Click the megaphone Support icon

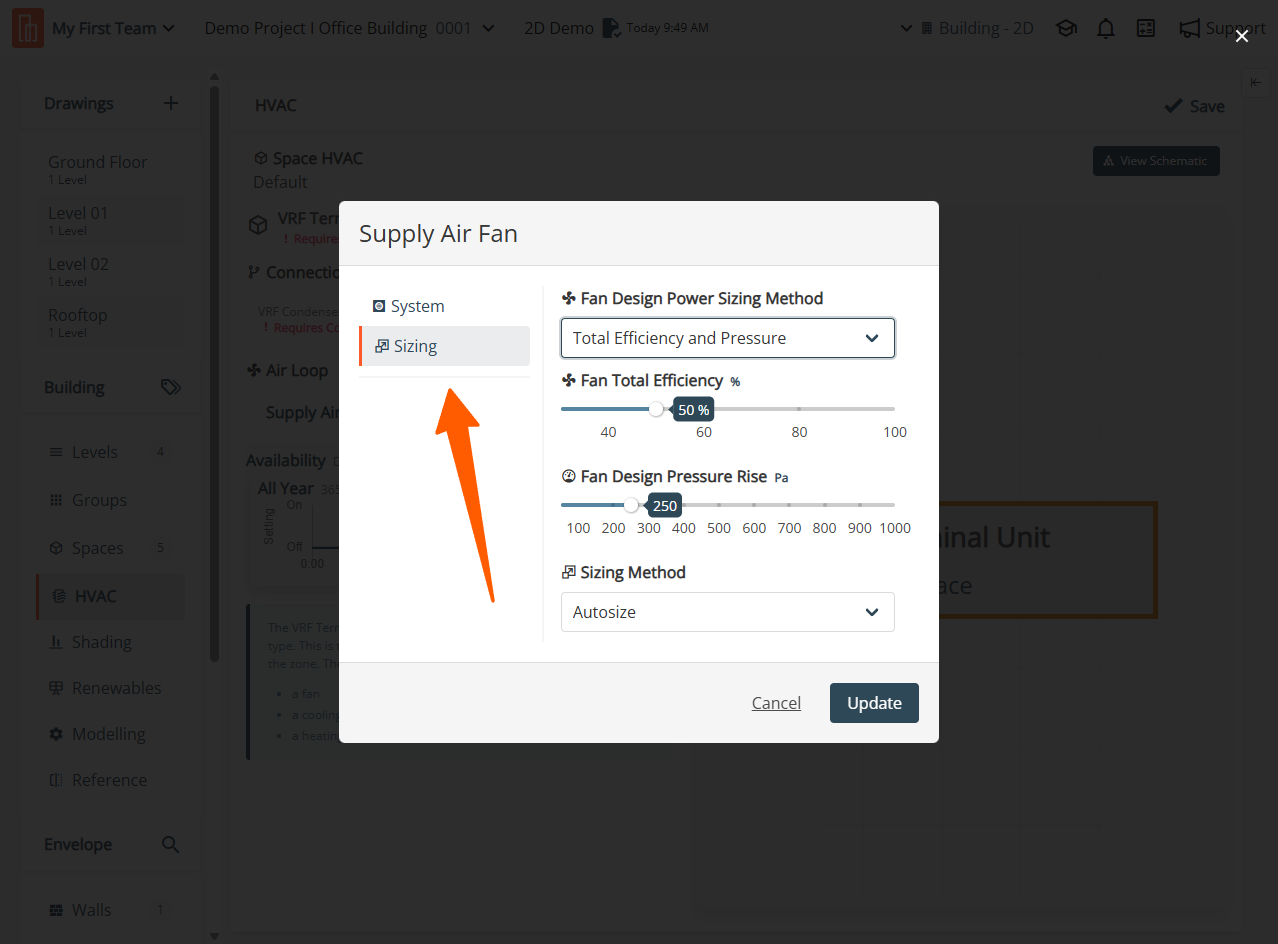(x=1189, y=29)
